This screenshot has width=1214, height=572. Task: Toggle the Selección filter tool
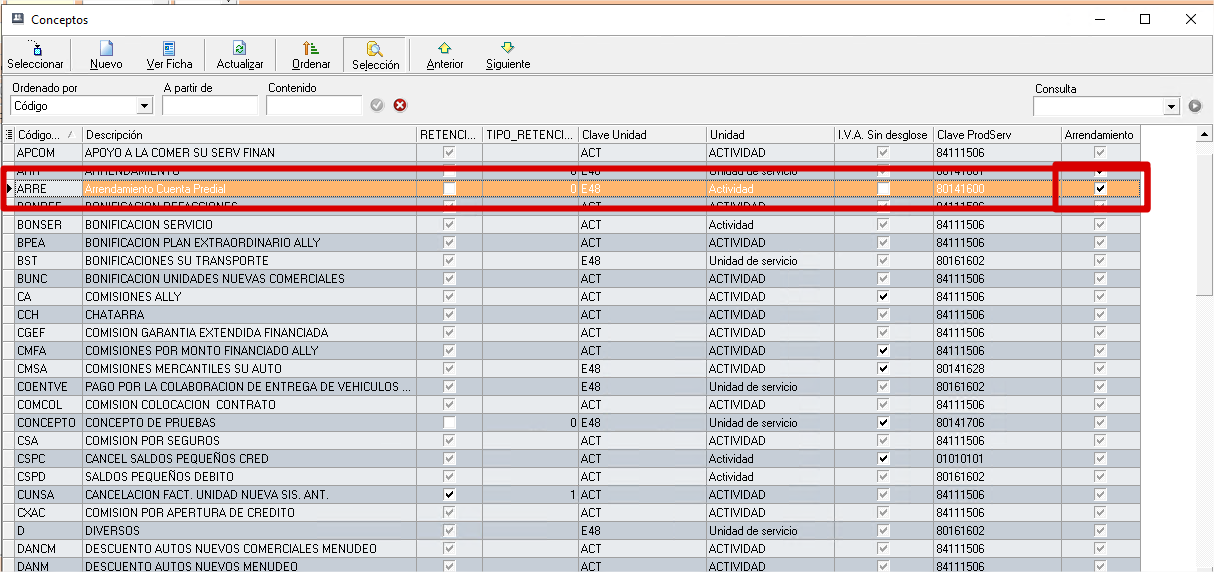coord(375,55)
